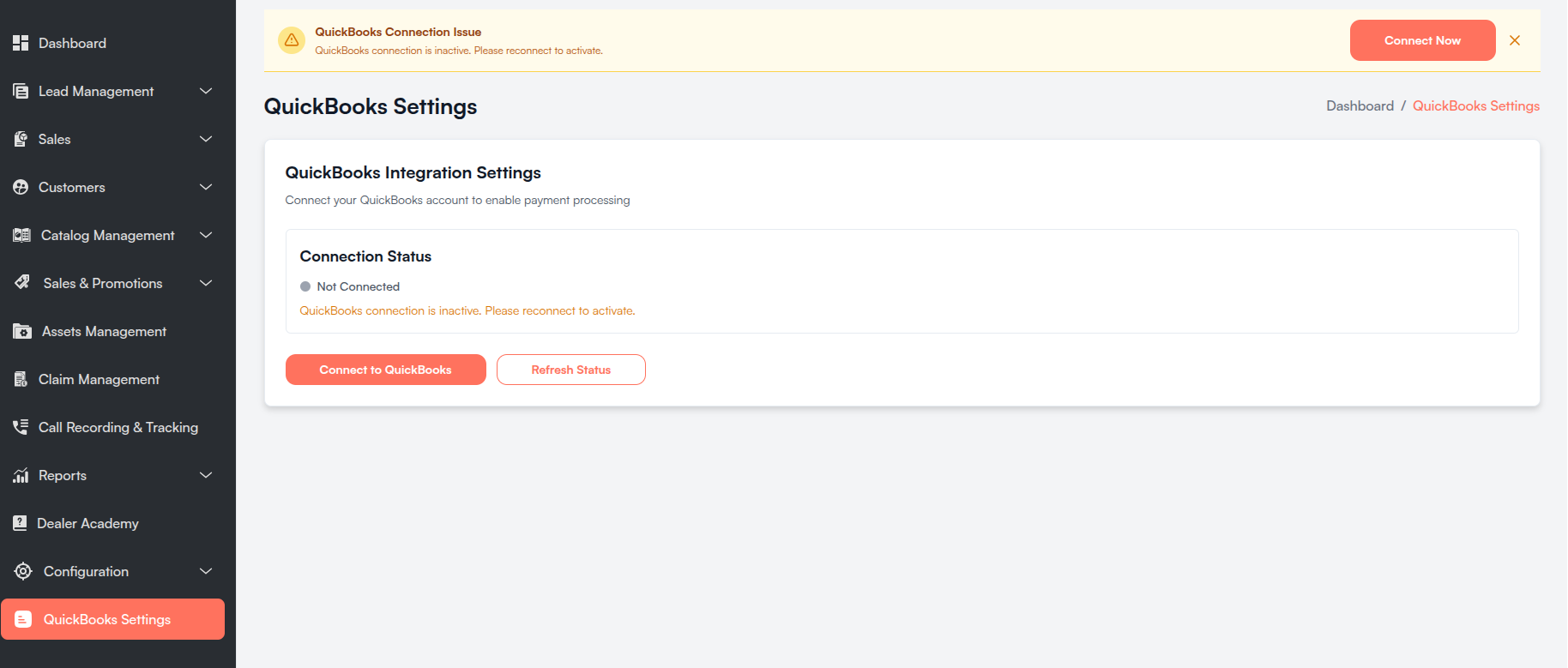Click the Customers sidebar icon
This screenshot has width=1568, height=668.
pos(21,187)
